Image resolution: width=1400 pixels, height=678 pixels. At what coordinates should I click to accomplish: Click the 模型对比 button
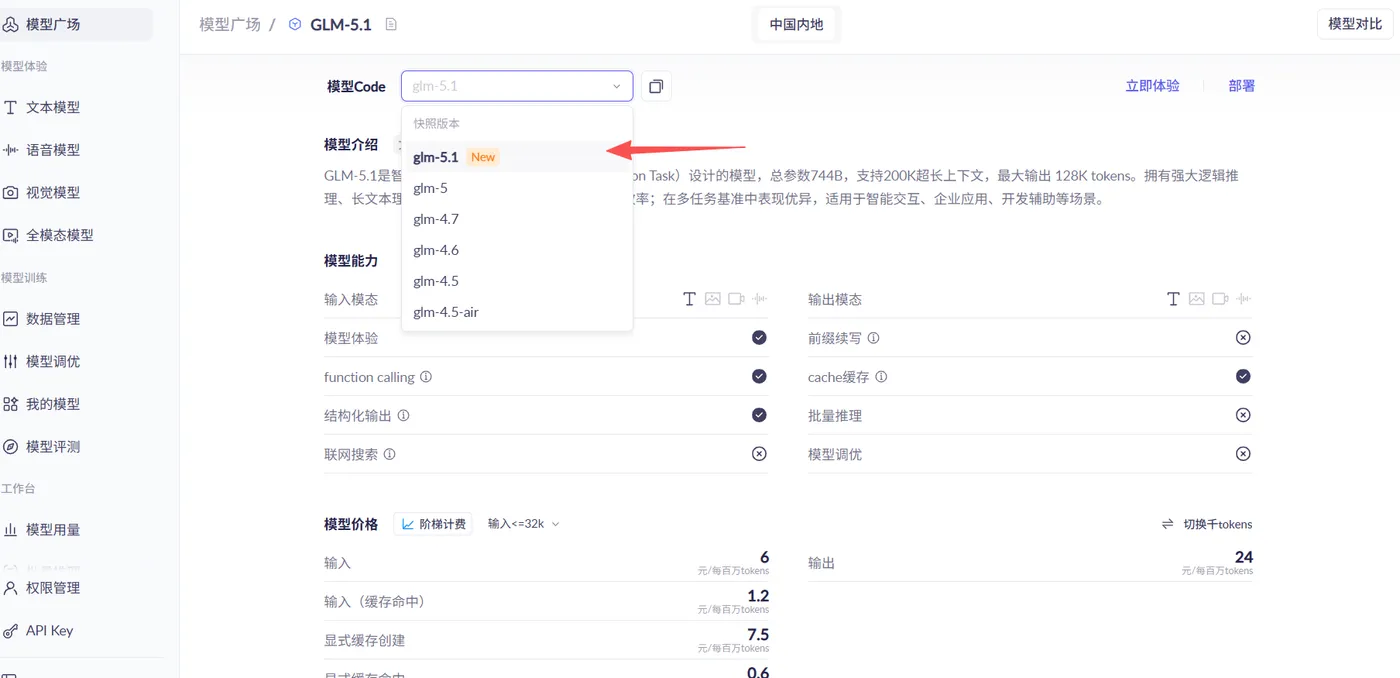click(x=1354, y=24)
